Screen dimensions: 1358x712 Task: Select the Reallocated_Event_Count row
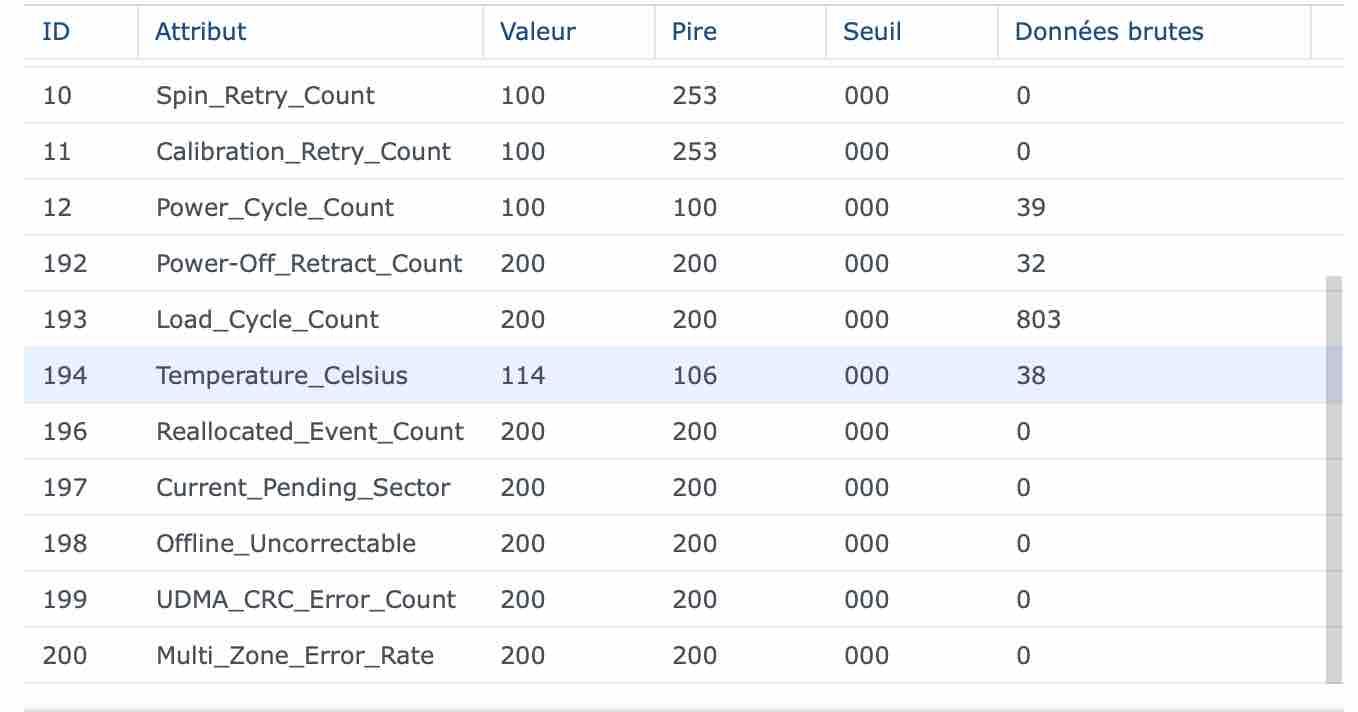coord(675,432)
